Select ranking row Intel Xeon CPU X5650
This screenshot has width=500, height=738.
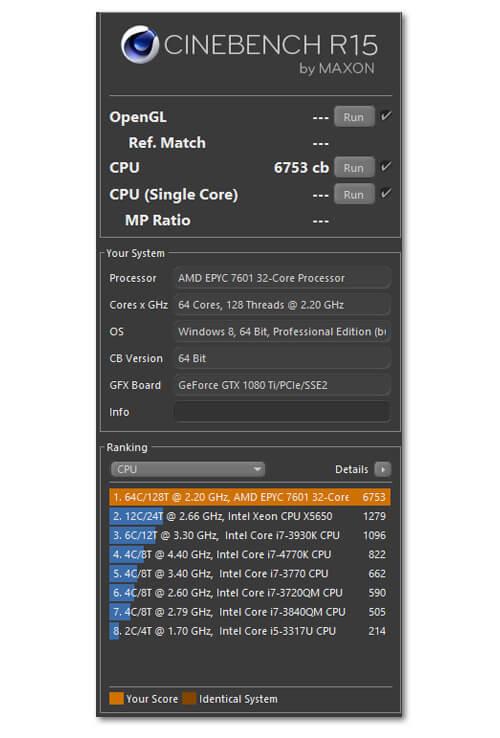coord(250,516)
